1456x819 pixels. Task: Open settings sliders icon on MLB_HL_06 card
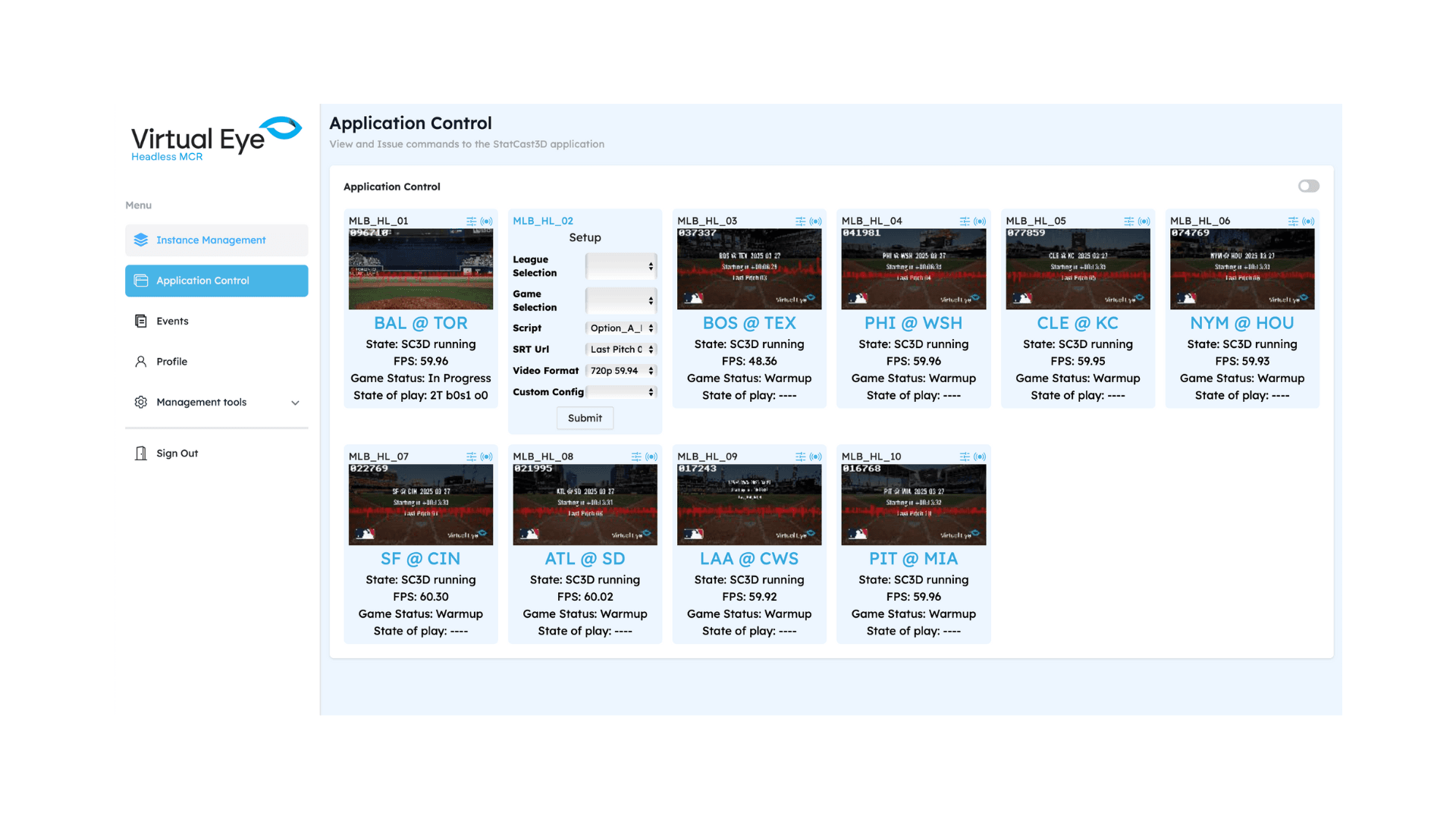pos(1293,221)
